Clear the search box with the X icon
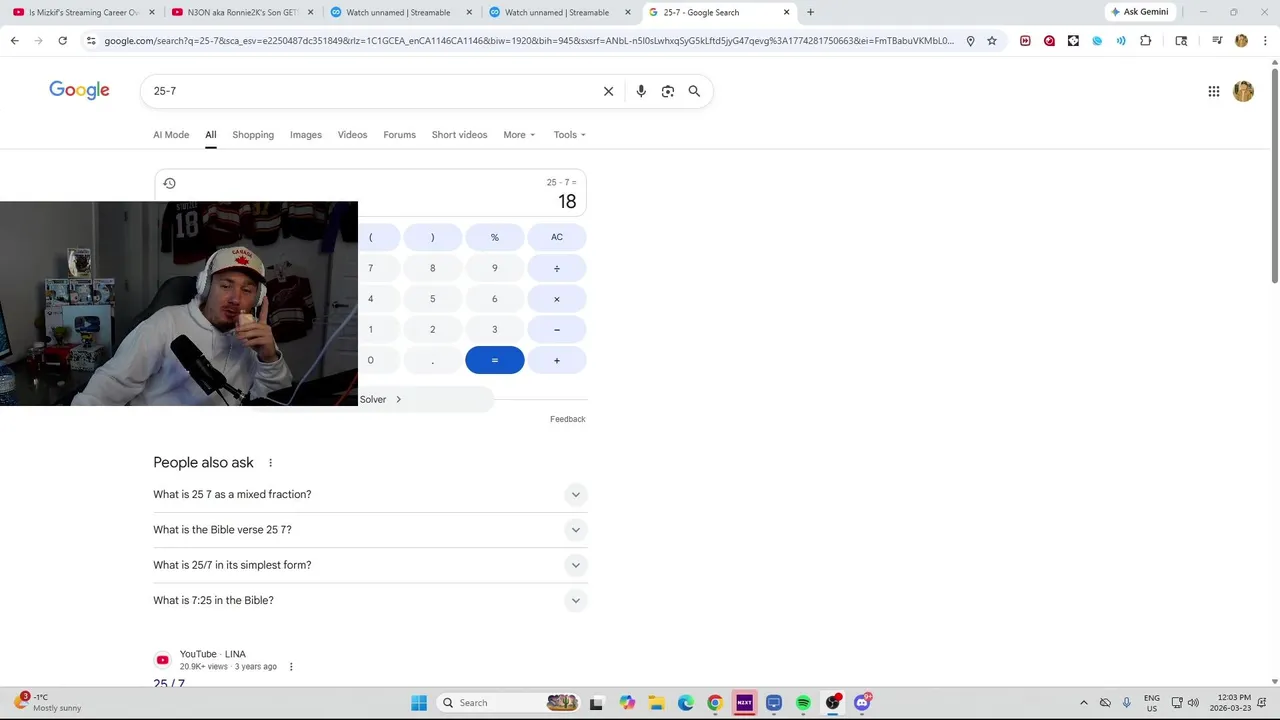Image resolution: width=1280 pixels, height=720 pixels. 608,91
